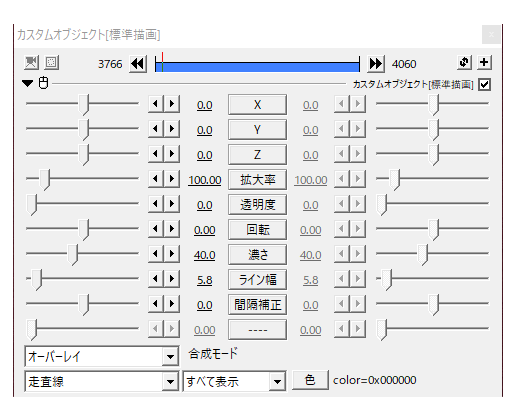Decrease 拡大率 value with left arrow
Screen dimensions: 511x399
coord(156,179)
